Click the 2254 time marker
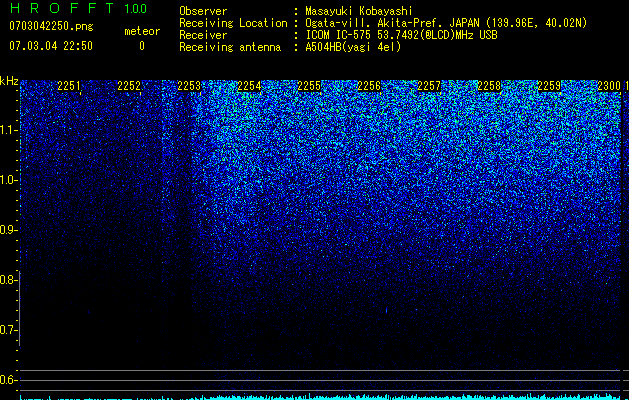Viewport: 629px width, 400px height. 249,86
